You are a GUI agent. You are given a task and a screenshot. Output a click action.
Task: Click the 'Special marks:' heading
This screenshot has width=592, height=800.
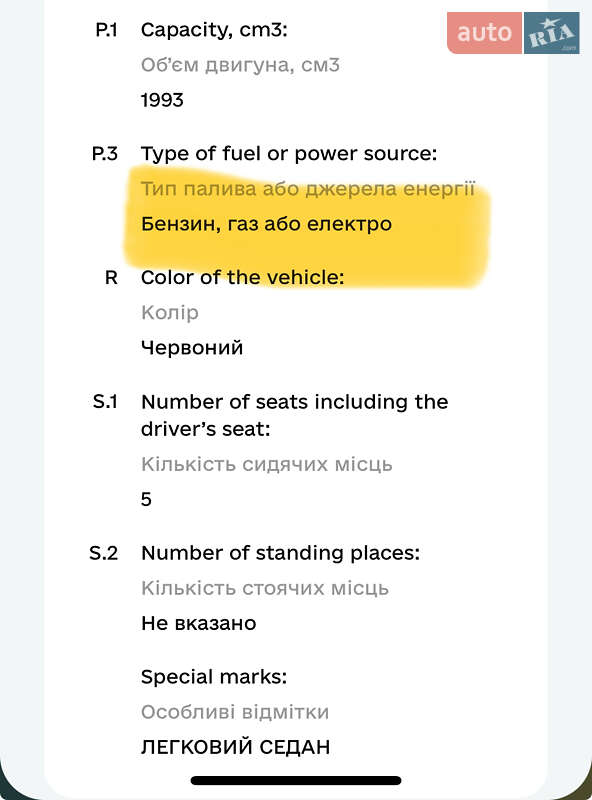coord(214,677)
